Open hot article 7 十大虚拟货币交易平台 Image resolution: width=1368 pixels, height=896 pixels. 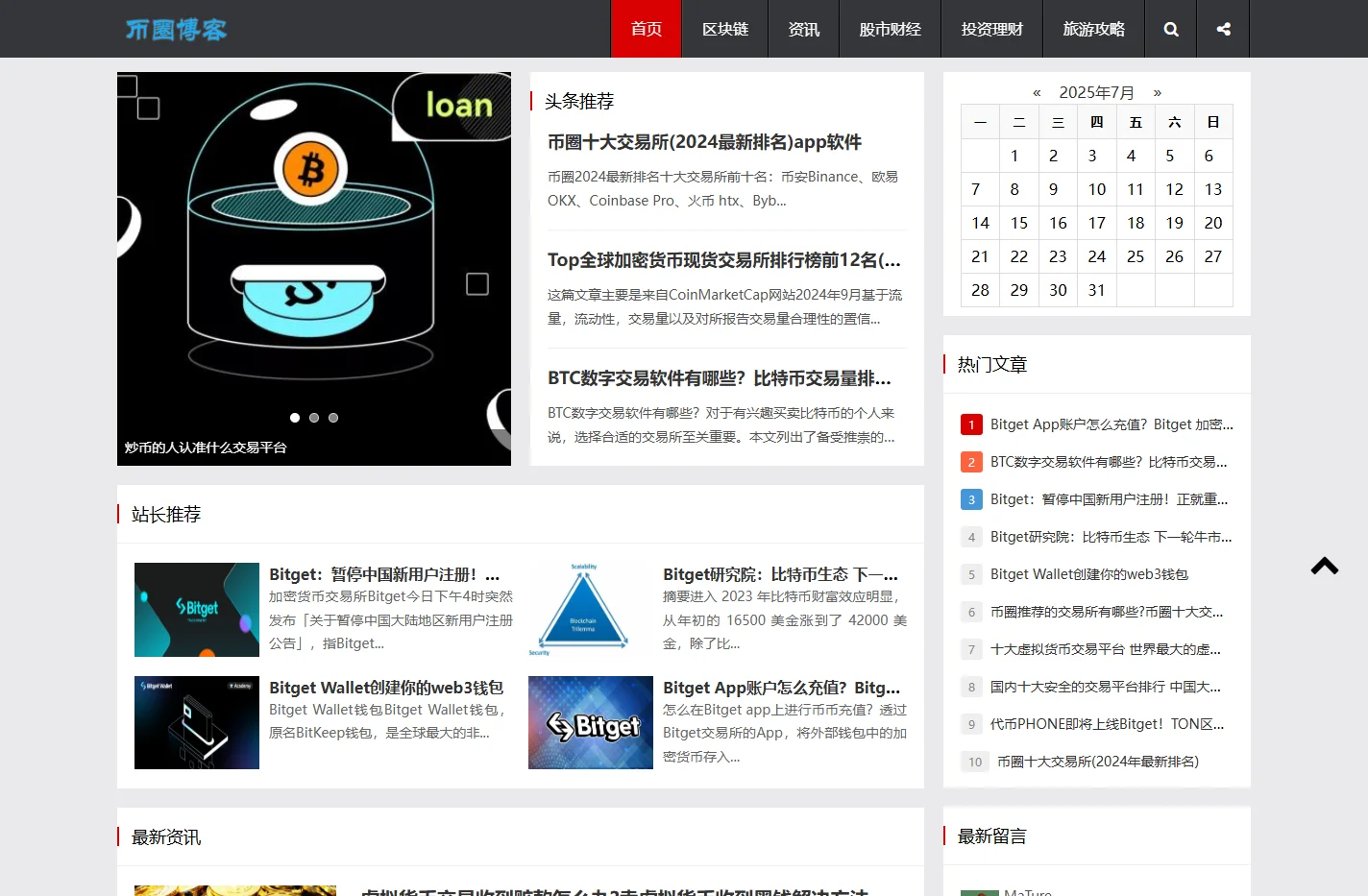[1106, 649]
